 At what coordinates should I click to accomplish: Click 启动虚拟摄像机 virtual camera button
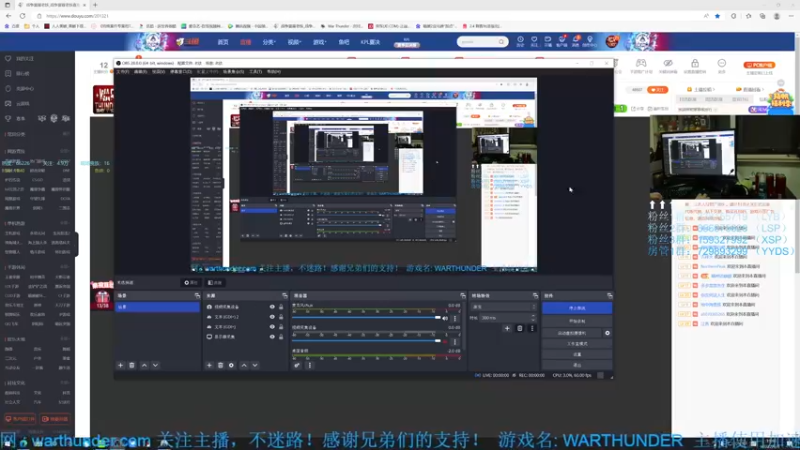[571, 333]
